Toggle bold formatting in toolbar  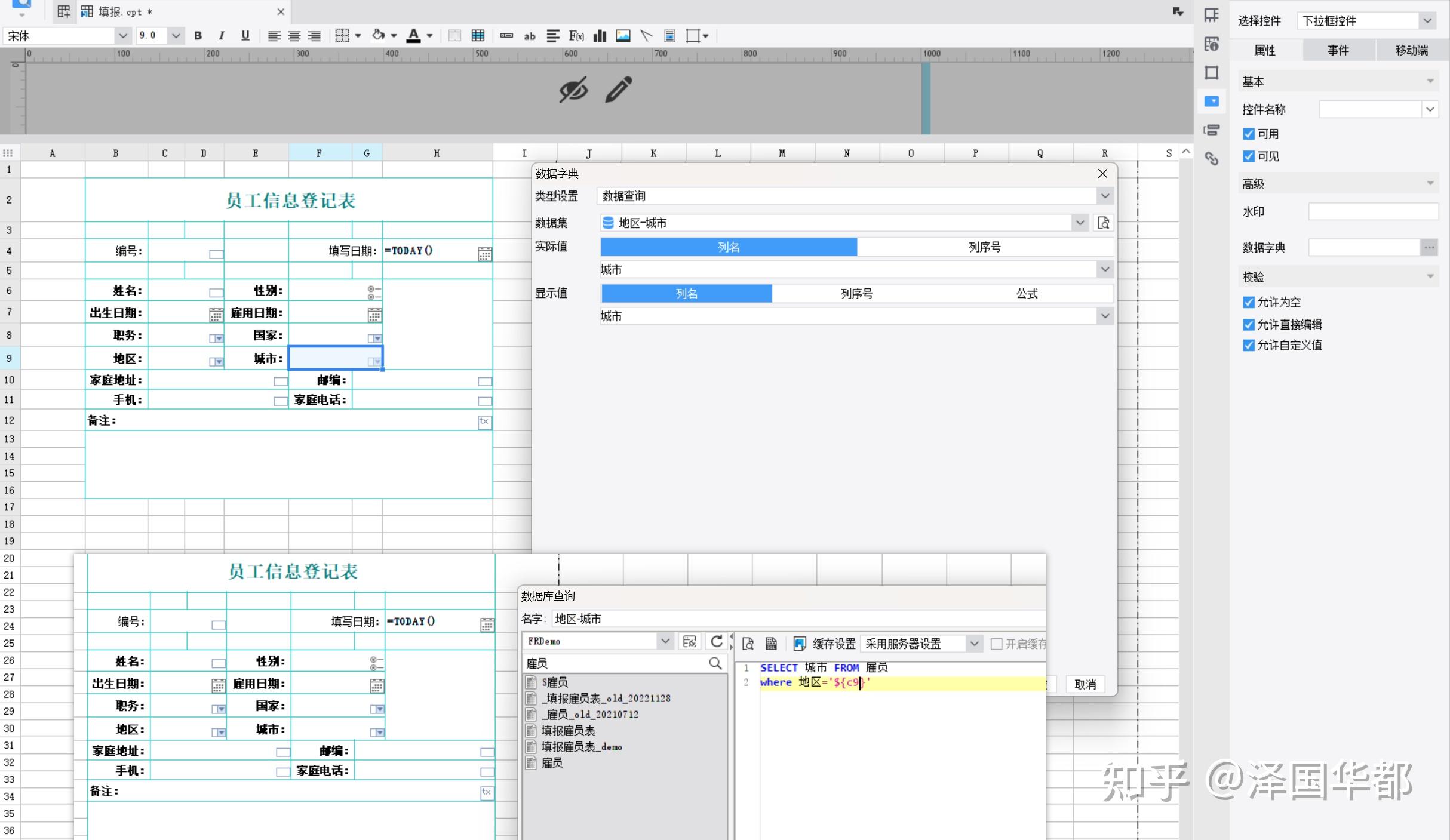198,36
